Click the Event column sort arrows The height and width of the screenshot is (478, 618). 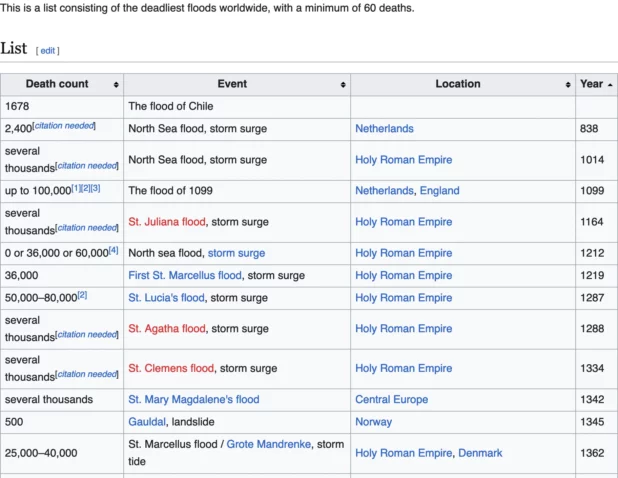click(x=343, y=85)
